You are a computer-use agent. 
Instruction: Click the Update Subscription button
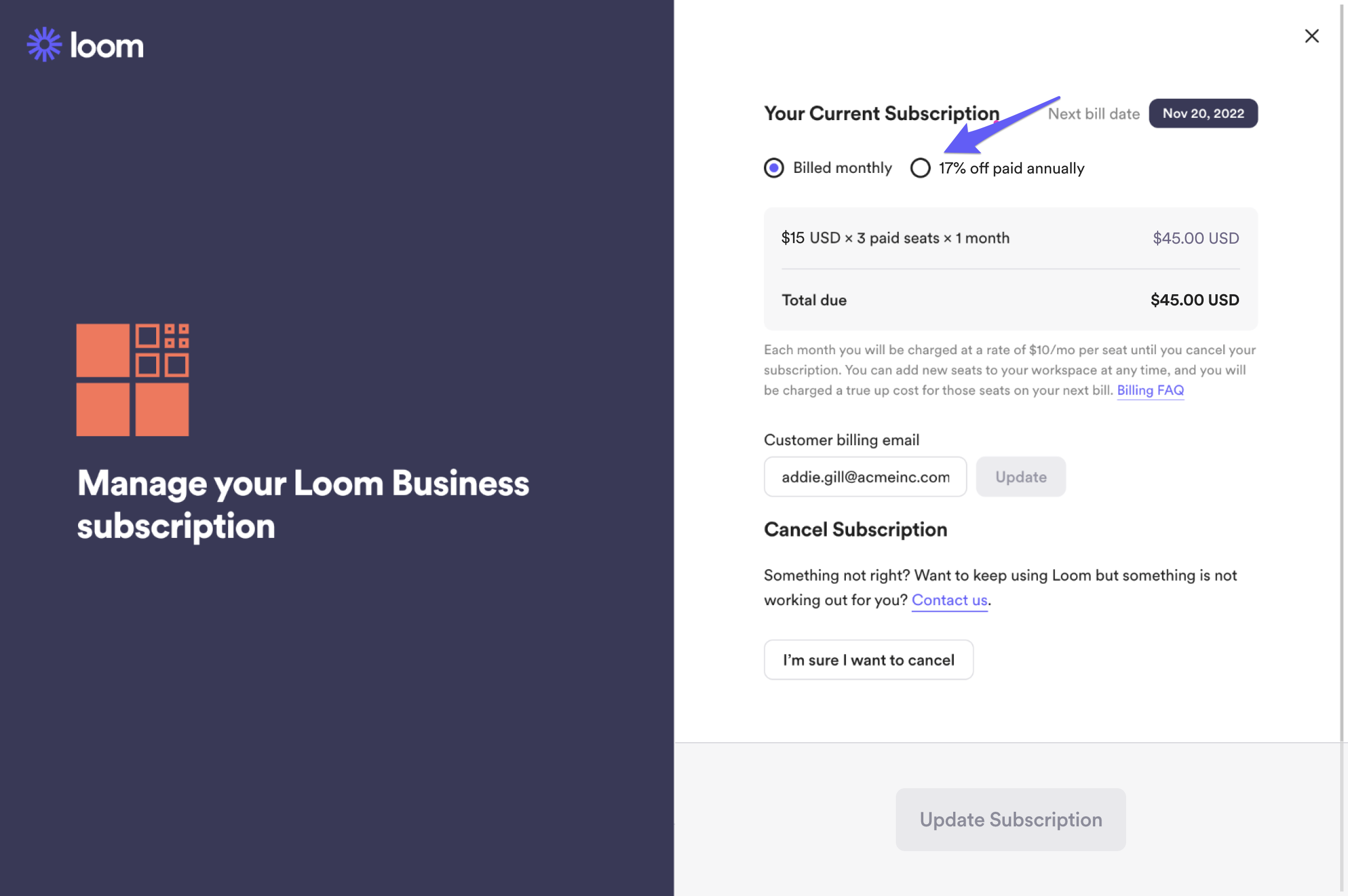pos(1010,820)
